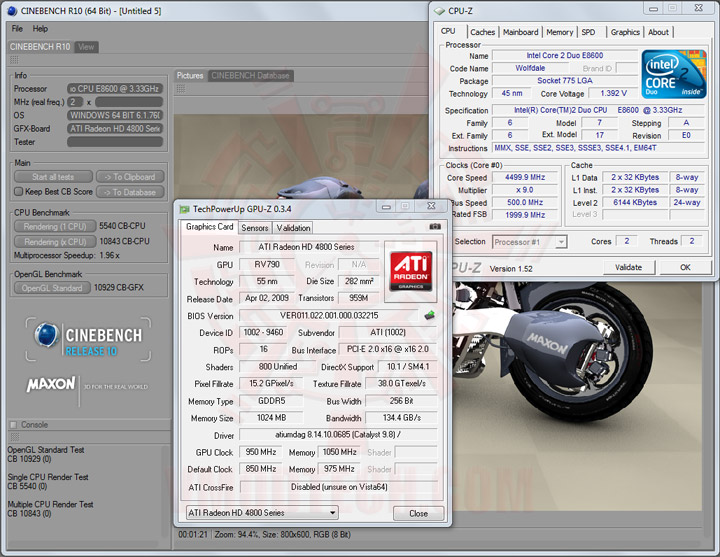Select the Graphics Card tab in GPU-Z

point(209,227)
